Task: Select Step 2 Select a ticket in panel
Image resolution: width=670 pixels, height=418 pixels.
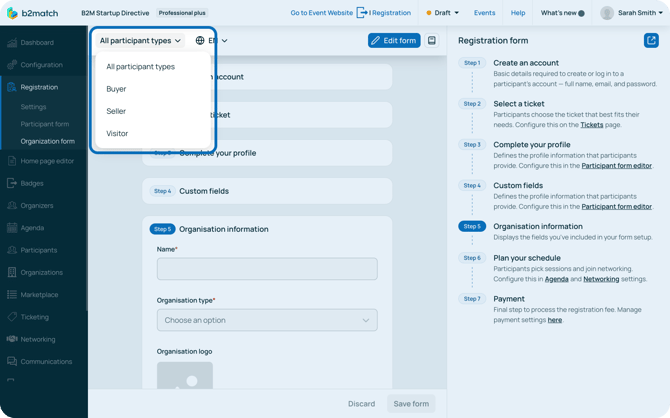Action: [x=519, y=104]
